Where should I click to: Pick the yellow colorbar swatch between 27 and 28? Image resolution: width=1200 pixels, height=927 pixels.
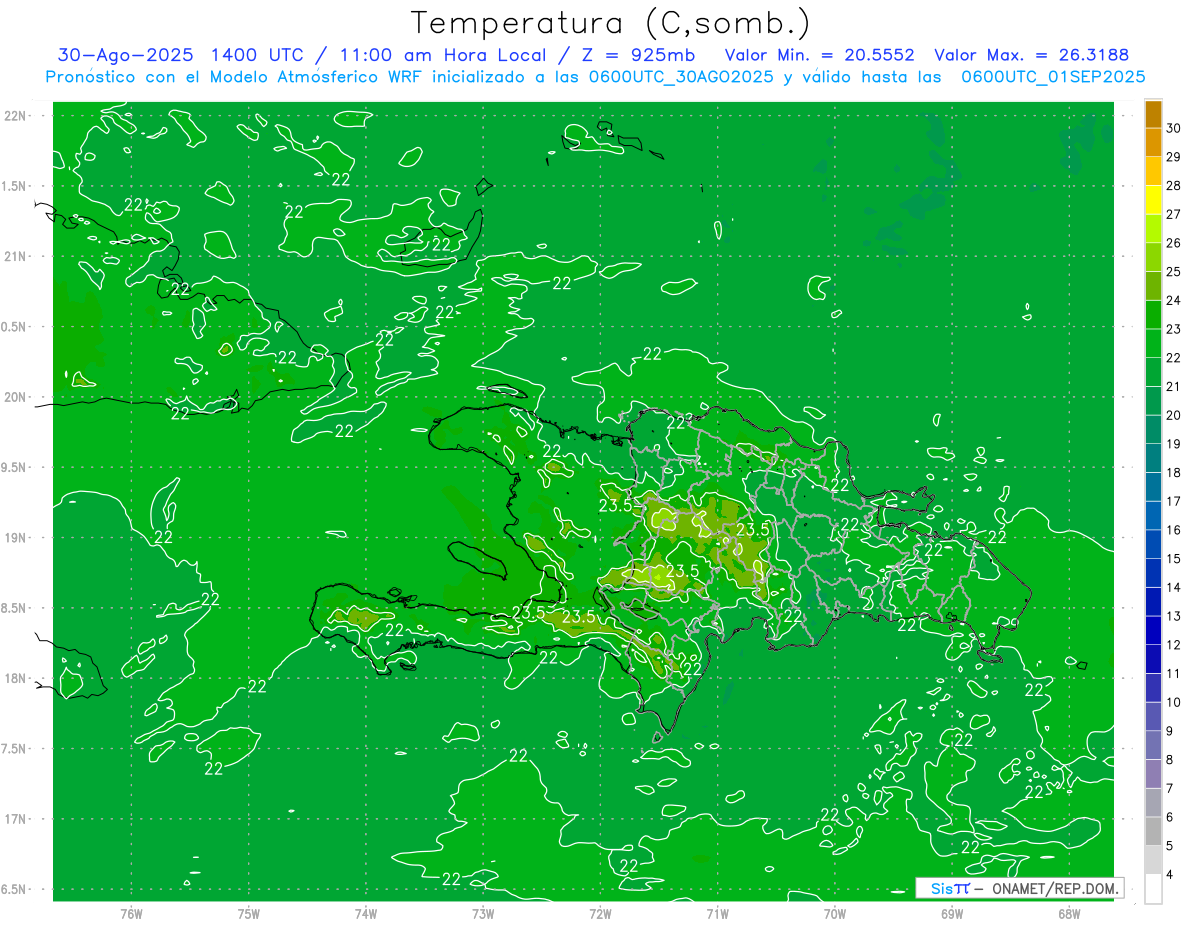pyautogui.click(x=1153, y=200)
